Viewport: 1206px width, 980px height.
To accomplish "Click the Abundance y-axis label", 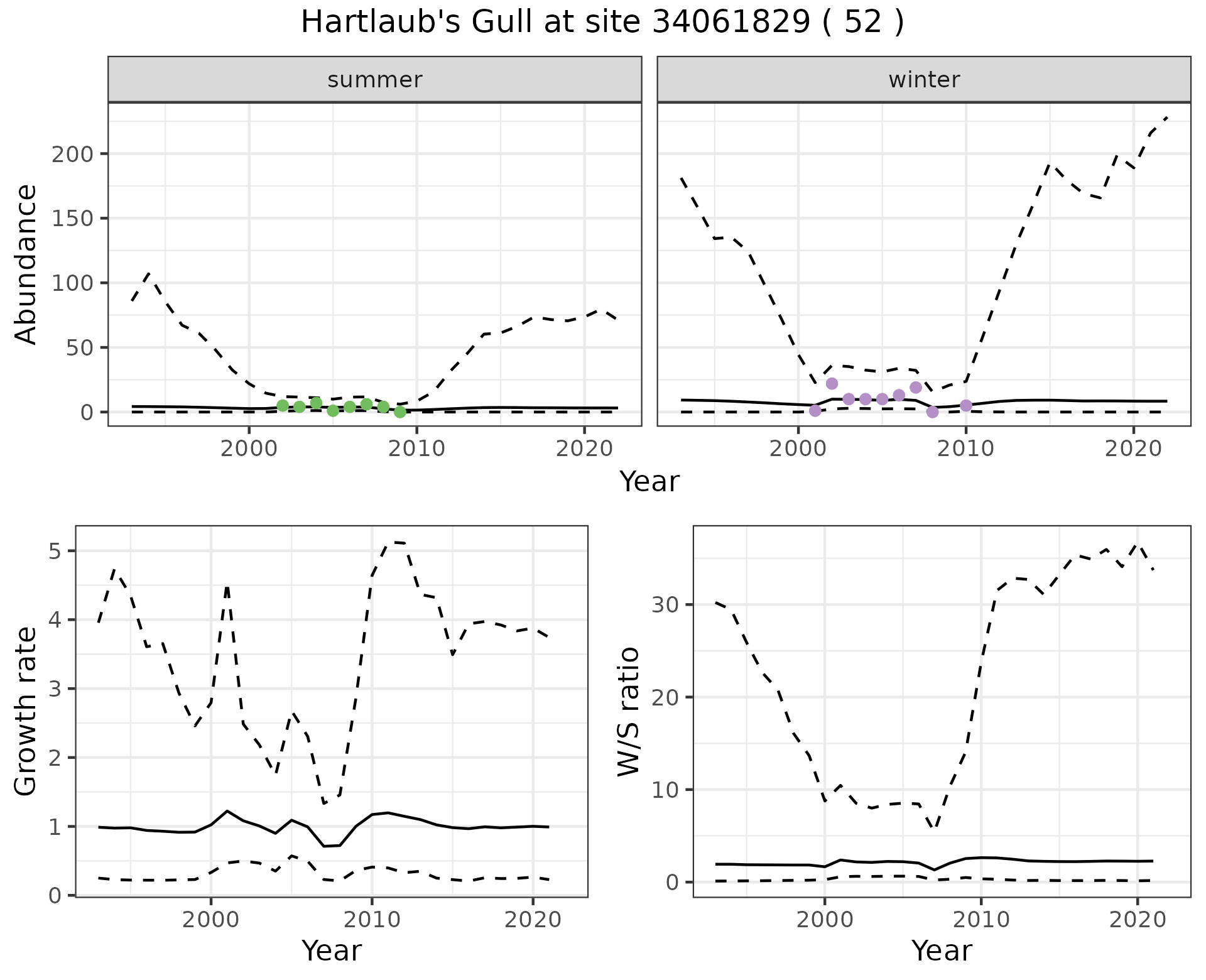I will [x=26, y=264].
